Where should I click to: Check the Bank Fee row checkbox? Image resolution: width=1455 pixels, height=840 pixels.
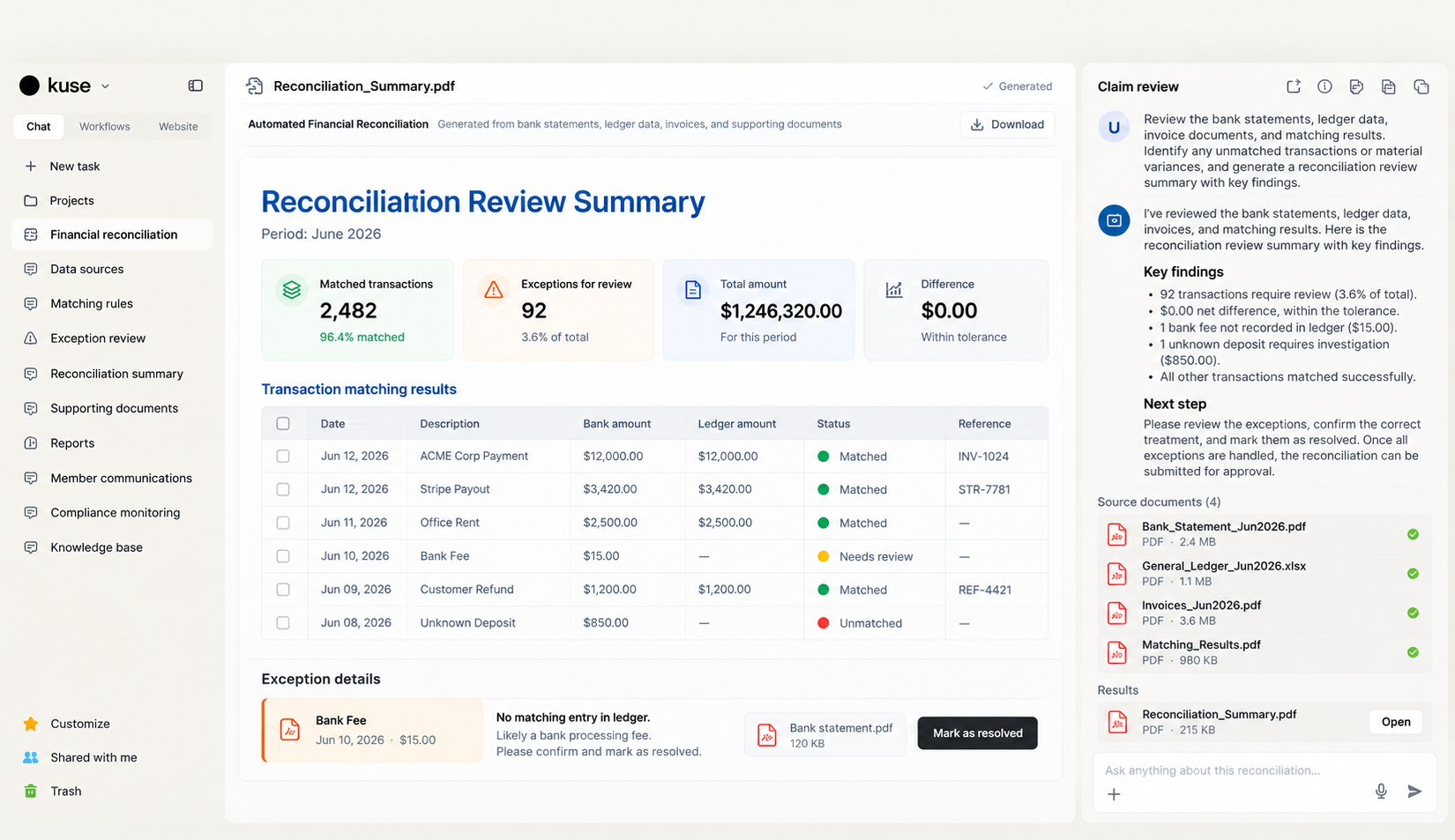283,556
